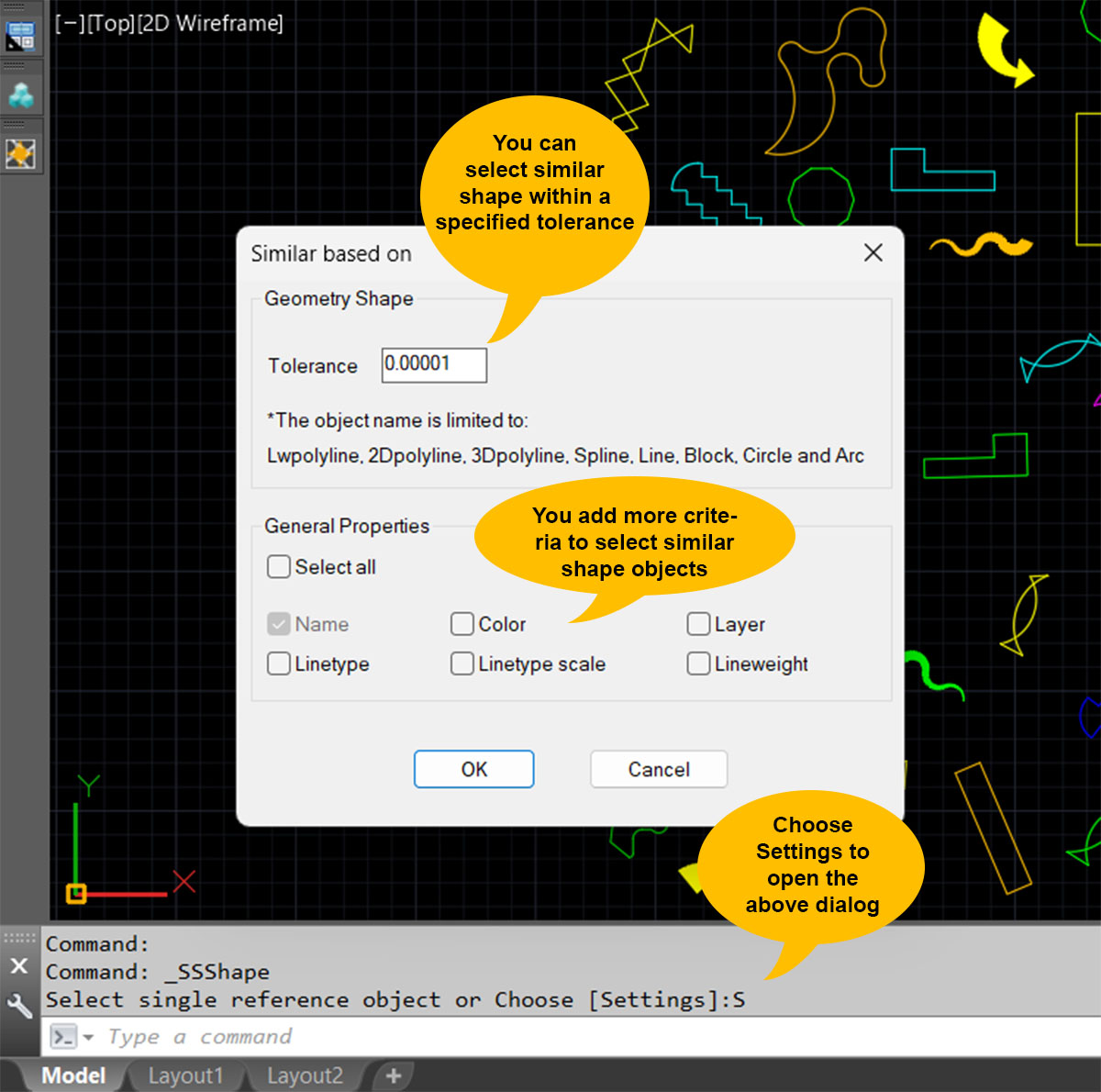Click the layer properties palette icon in left toolbar
1101x1092 pixels.
(x=20, y=35)
